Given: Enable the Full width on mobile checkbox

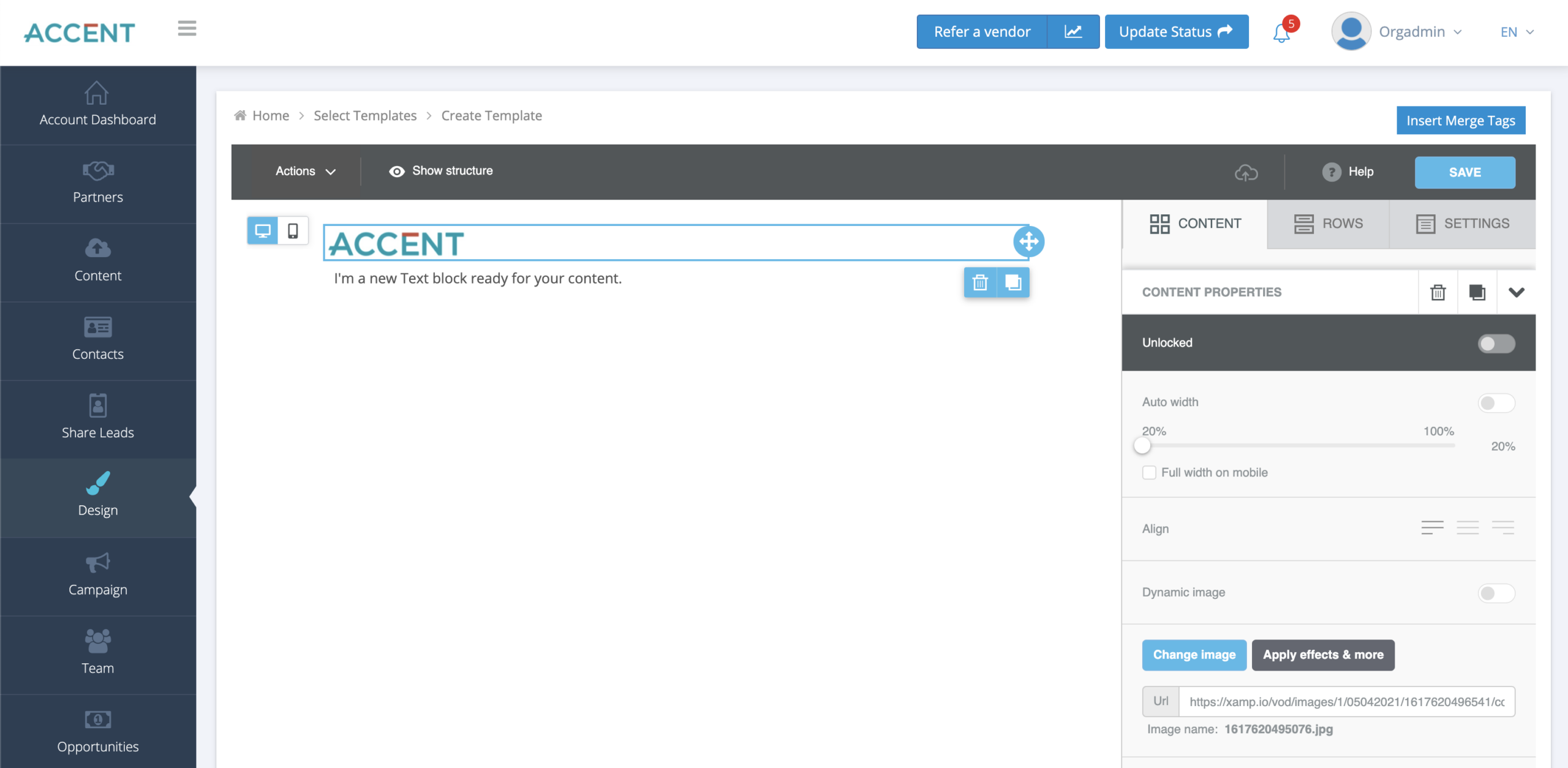Looking at the screenshot, I should coord(1149,472).
